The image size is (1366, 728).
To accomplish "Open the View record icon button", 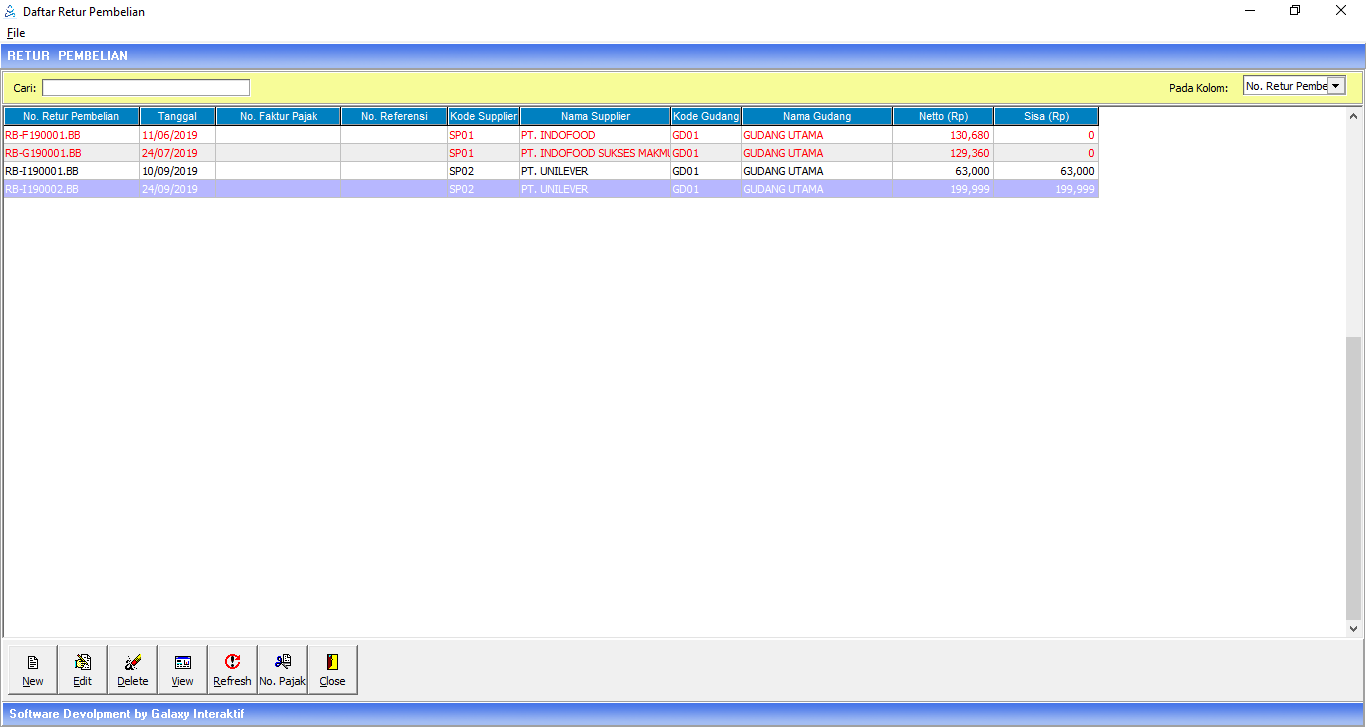I will click(x=183, y=669).
